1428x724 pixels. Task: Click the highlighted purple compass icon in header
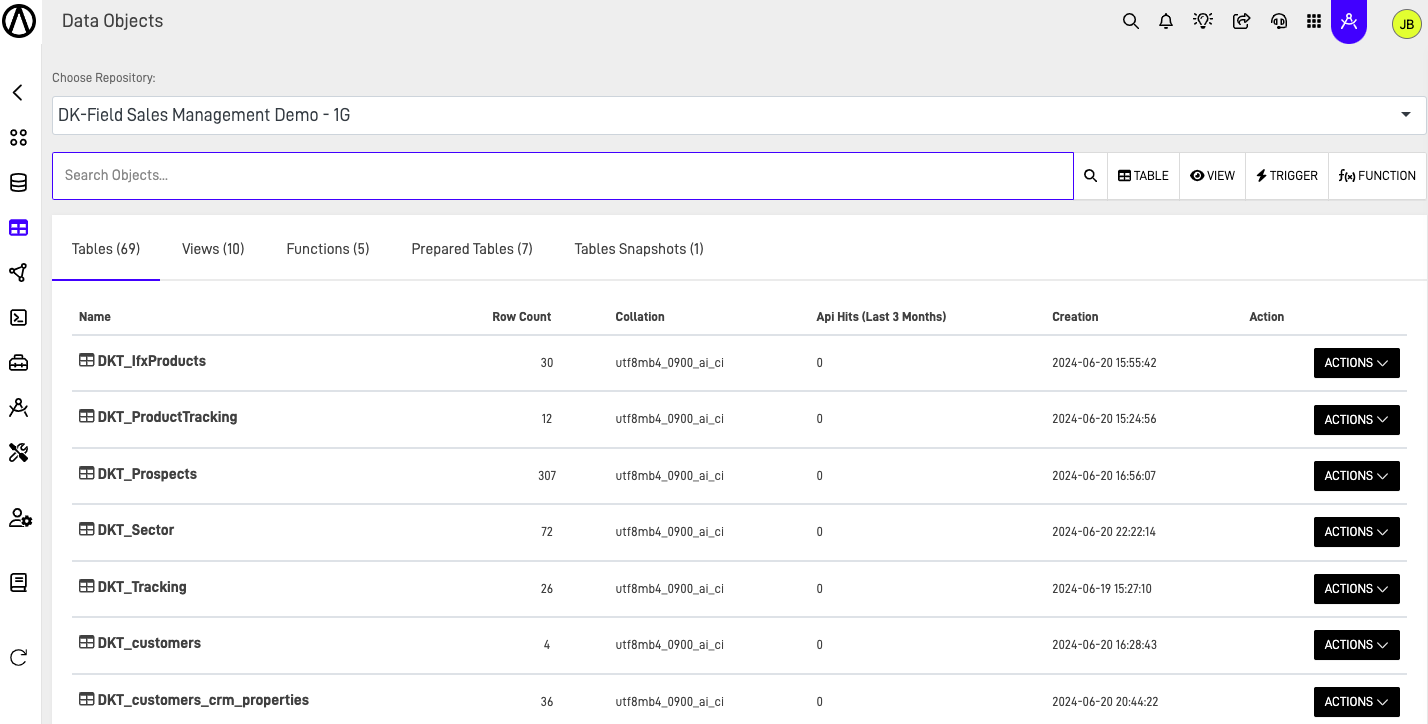pyautogui.click(x=1349, y=21)
